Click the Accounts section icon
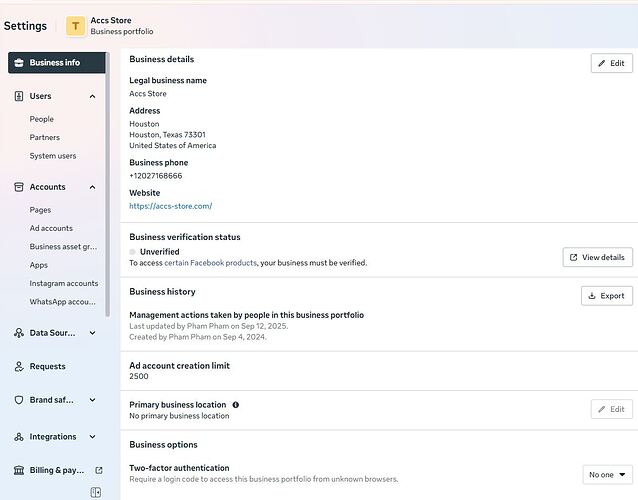 tap(19, 187)
